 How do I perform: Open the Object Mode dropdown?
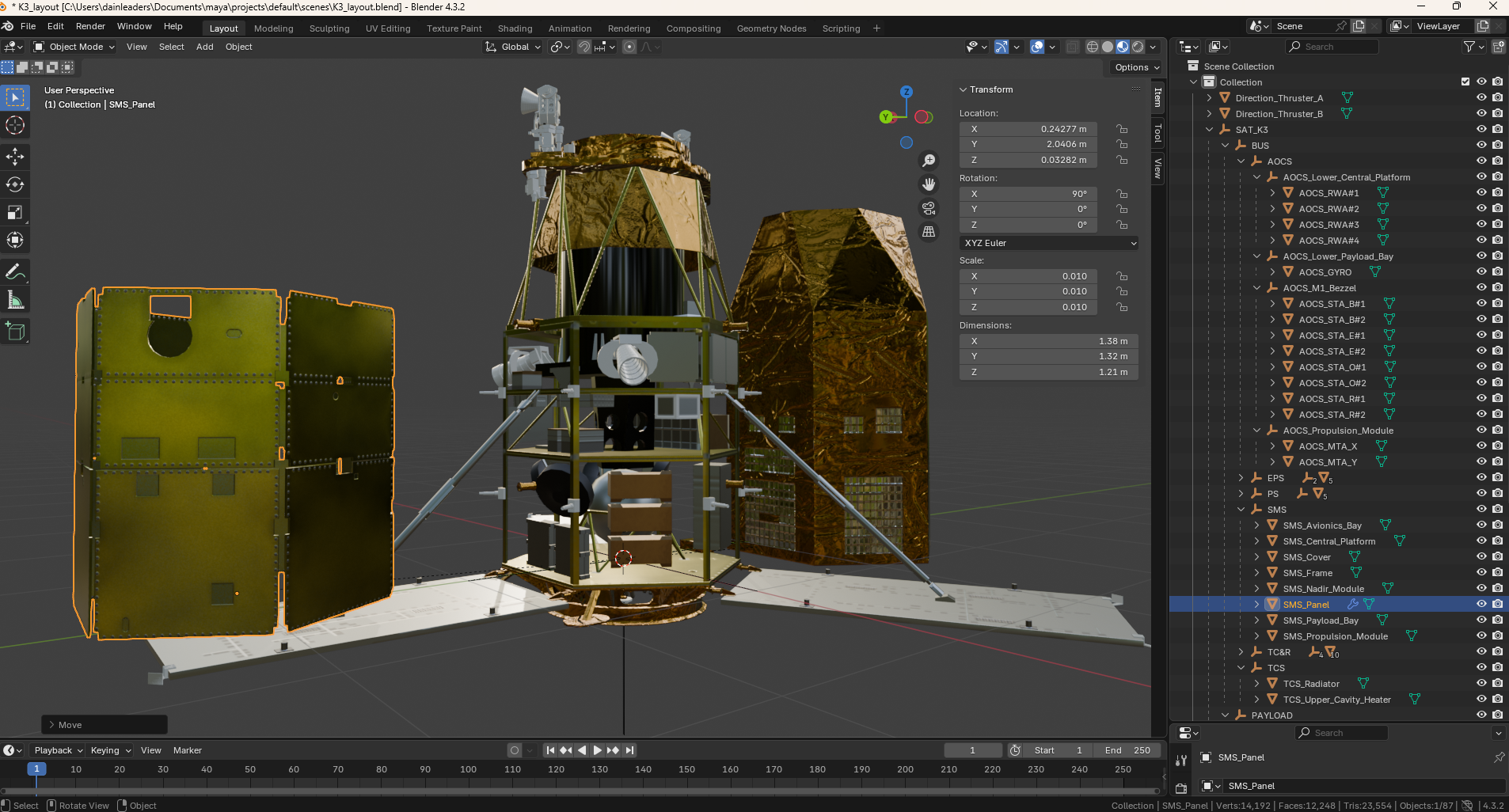point(75,47)
